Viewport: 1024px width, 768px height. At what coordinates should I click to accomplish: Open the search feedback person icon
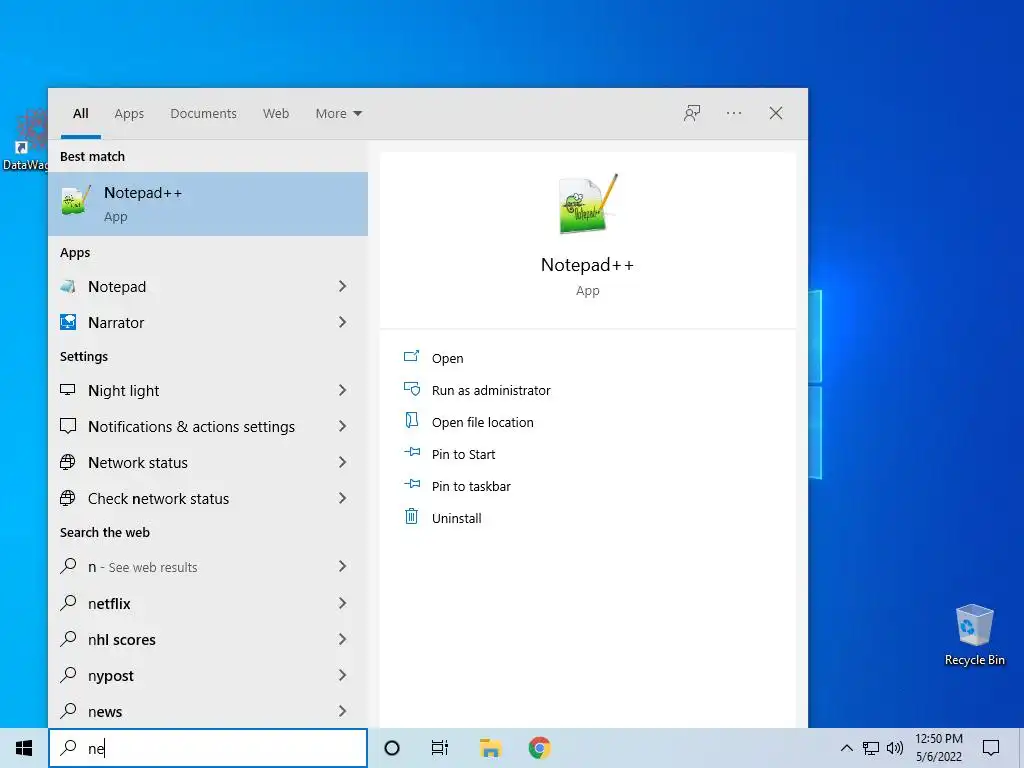pyautogui.click(x=692, y=113)
